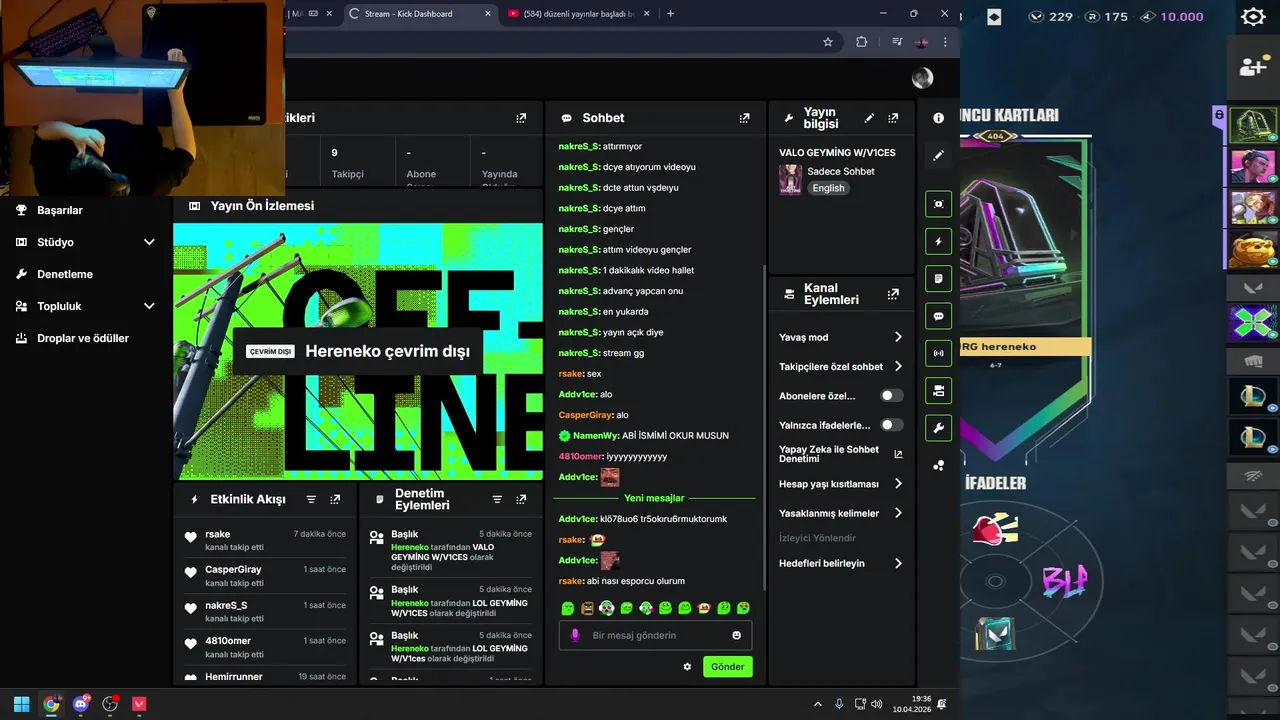1280x720 pixels.
Task: Open the Windows Start menu
Action: click(22, 704)
